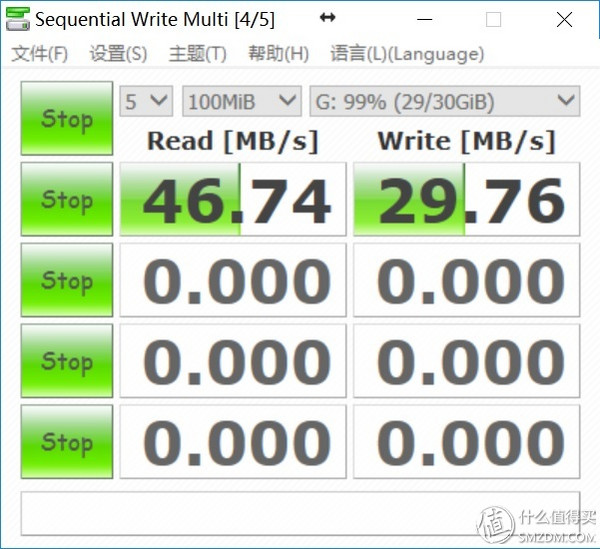Click the Stop button beside 46.74 row
The height and width of the screenshot is (549, 600).
[x=67, y=199]
